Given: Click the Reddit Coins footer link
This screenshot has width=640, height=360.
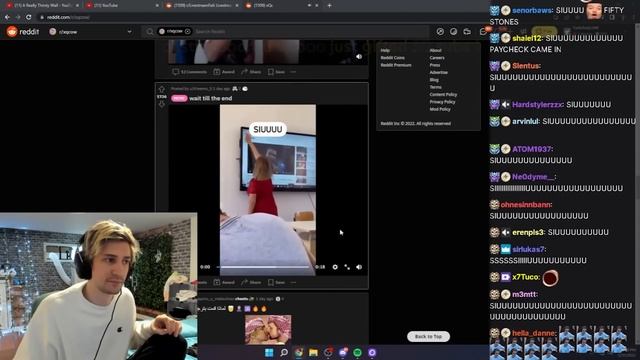Looking at the screenshot, I should tap(392, 58).
